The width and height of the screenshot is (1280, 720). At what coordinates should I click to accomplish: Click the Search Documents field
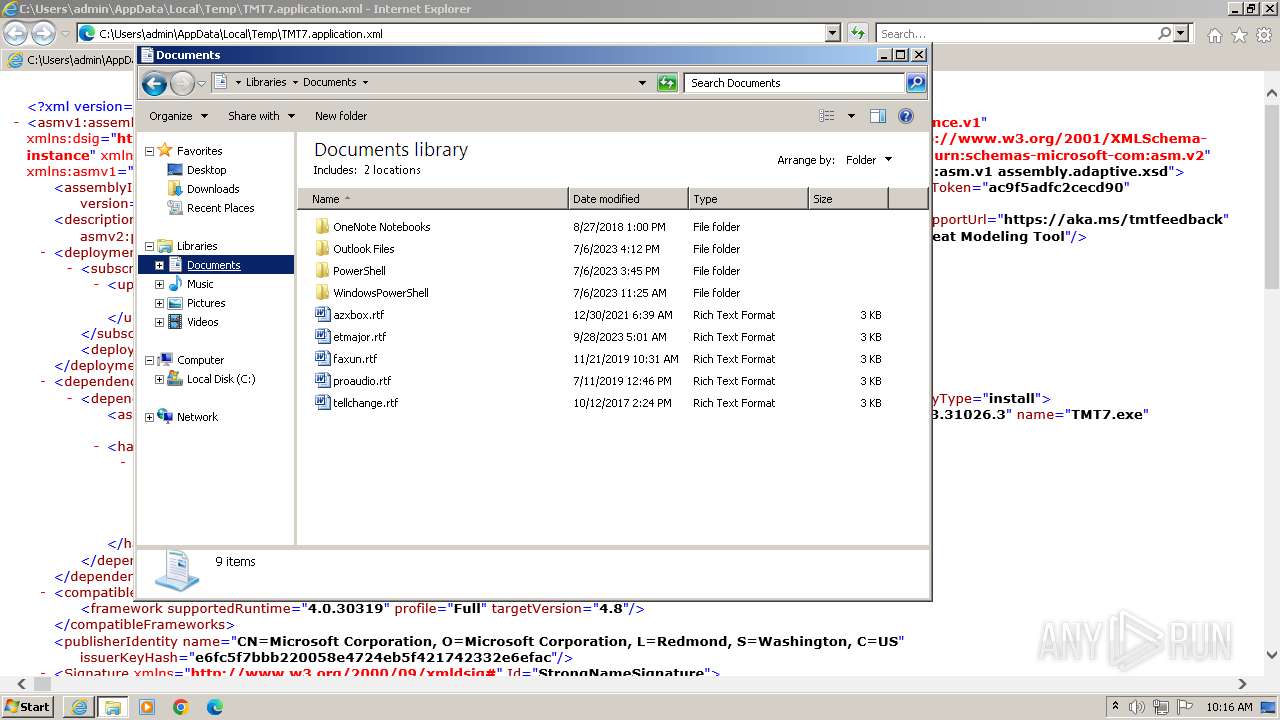[795, 83]
